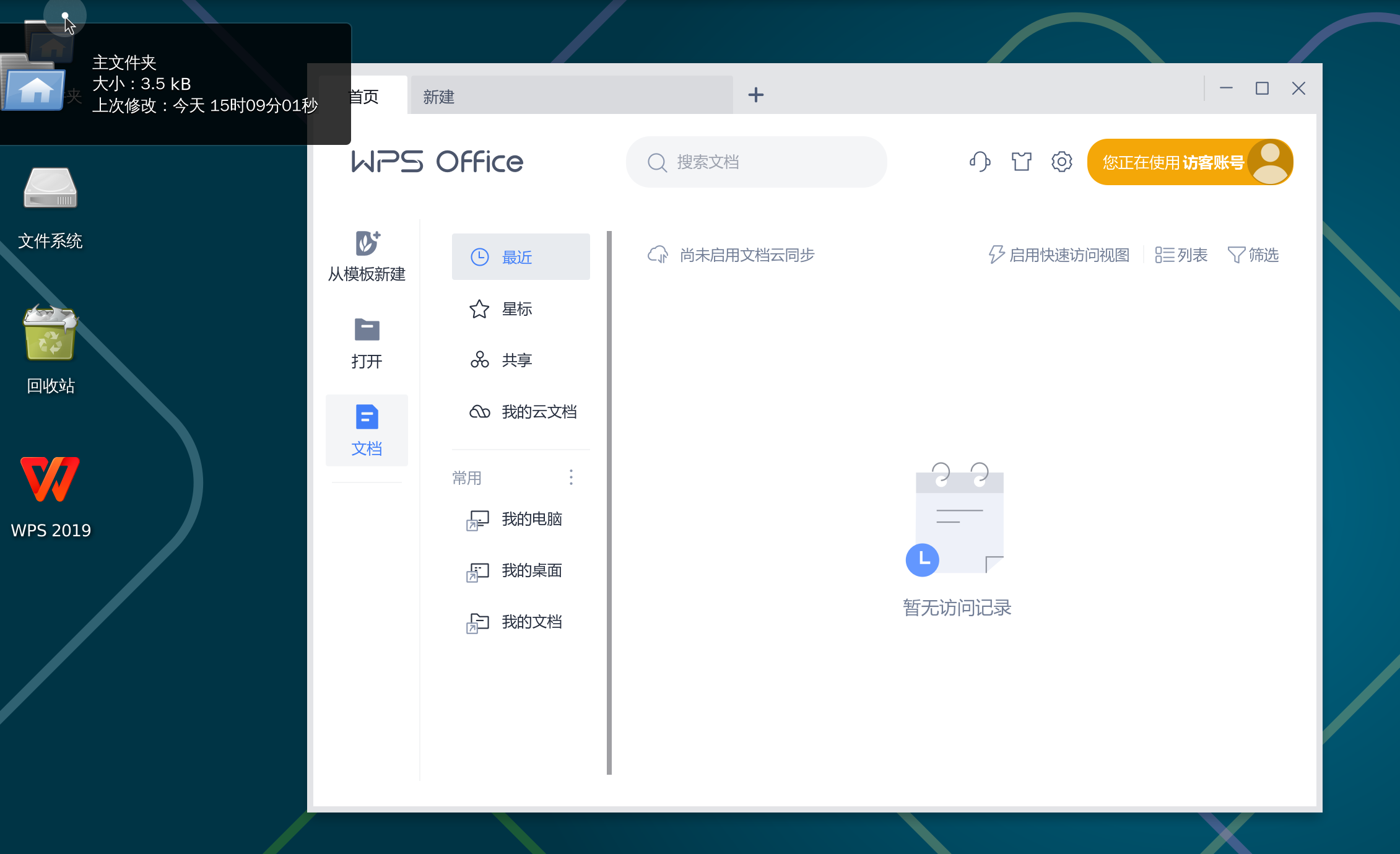Switch to 列表 view
The image size is (1400, 854).
(1181, 255)
